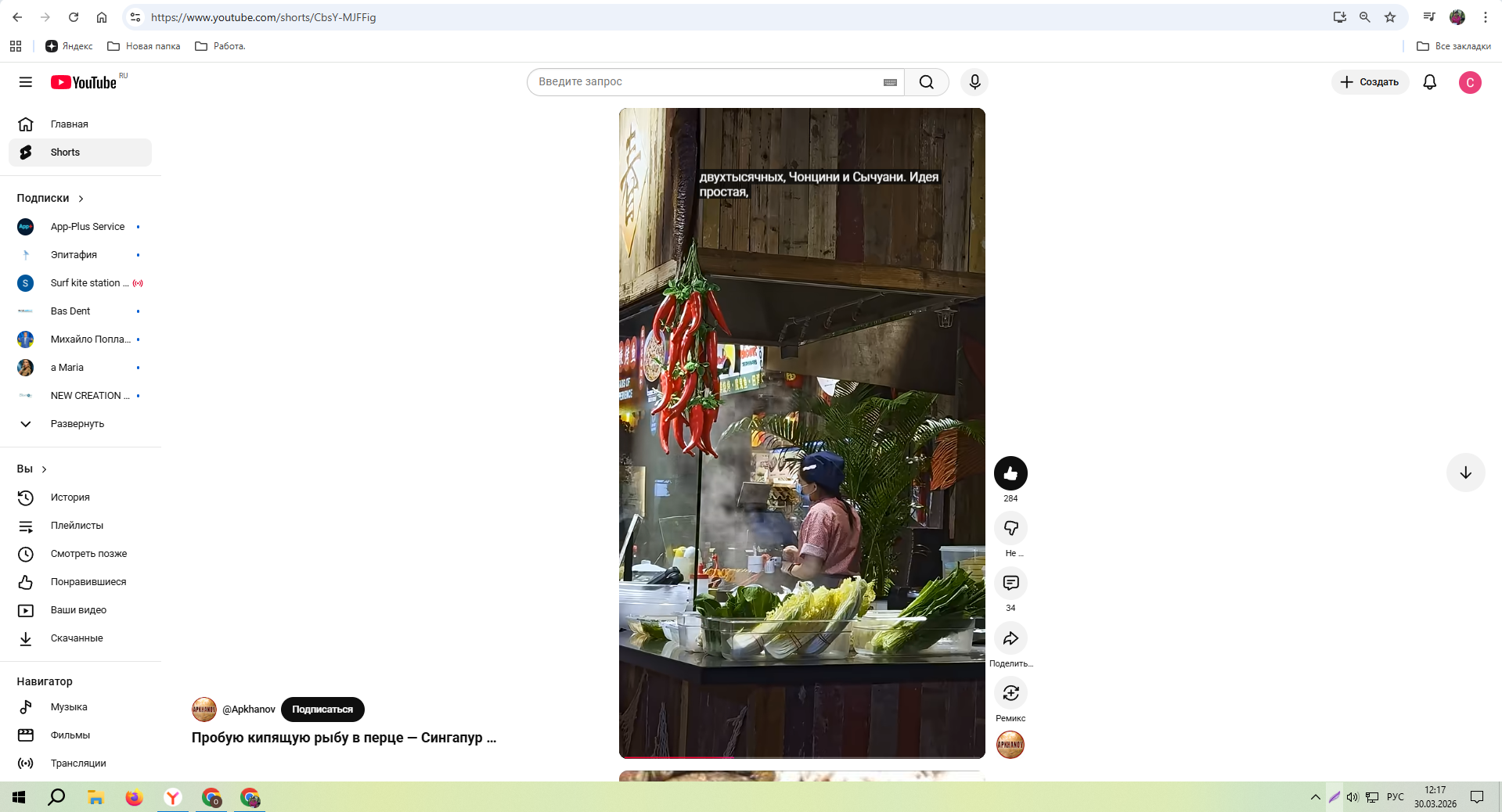Open Windows taskbar search

pos(56,797)
